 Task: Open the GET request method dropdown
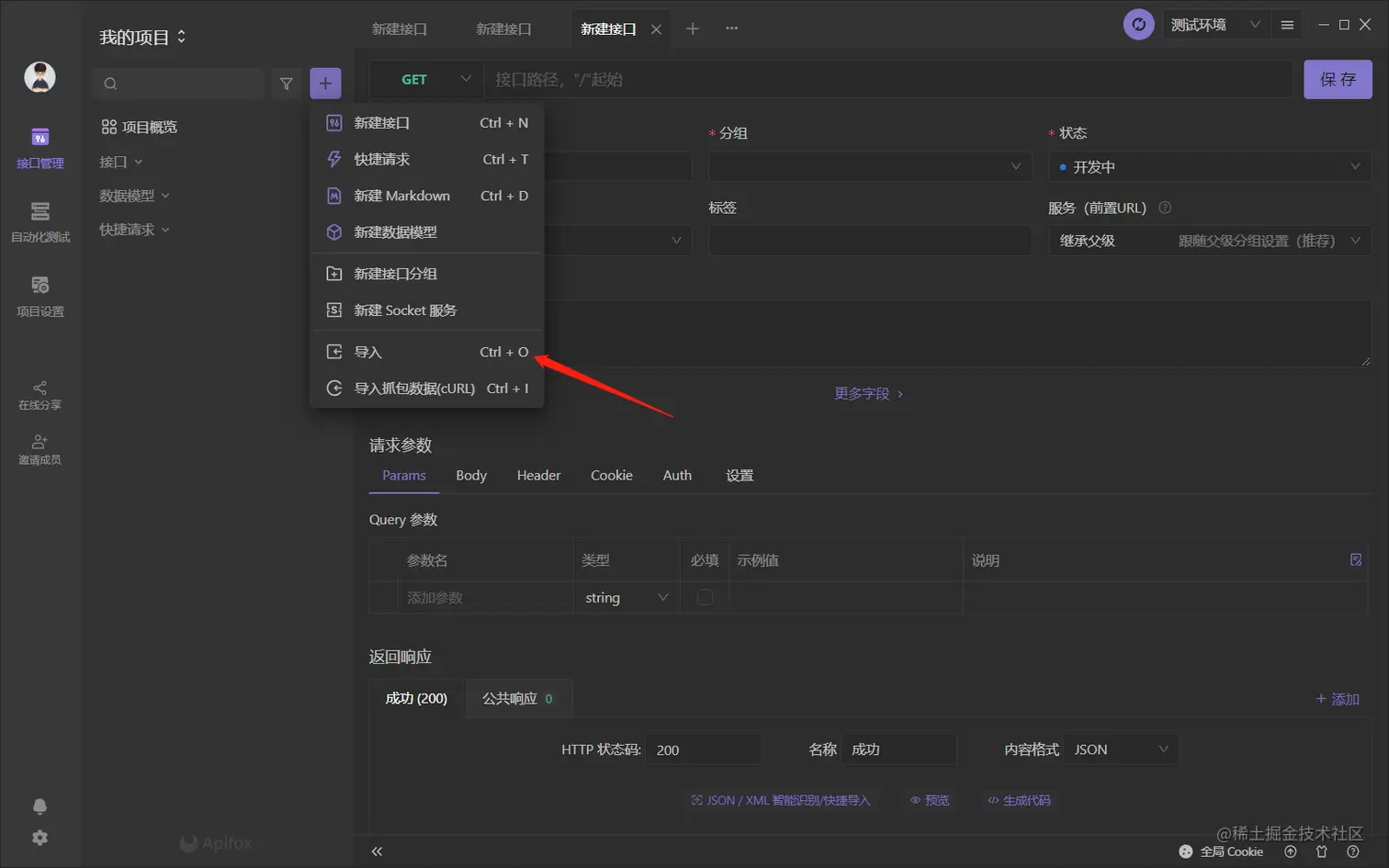pyautogui.click(x=427, y=79)
